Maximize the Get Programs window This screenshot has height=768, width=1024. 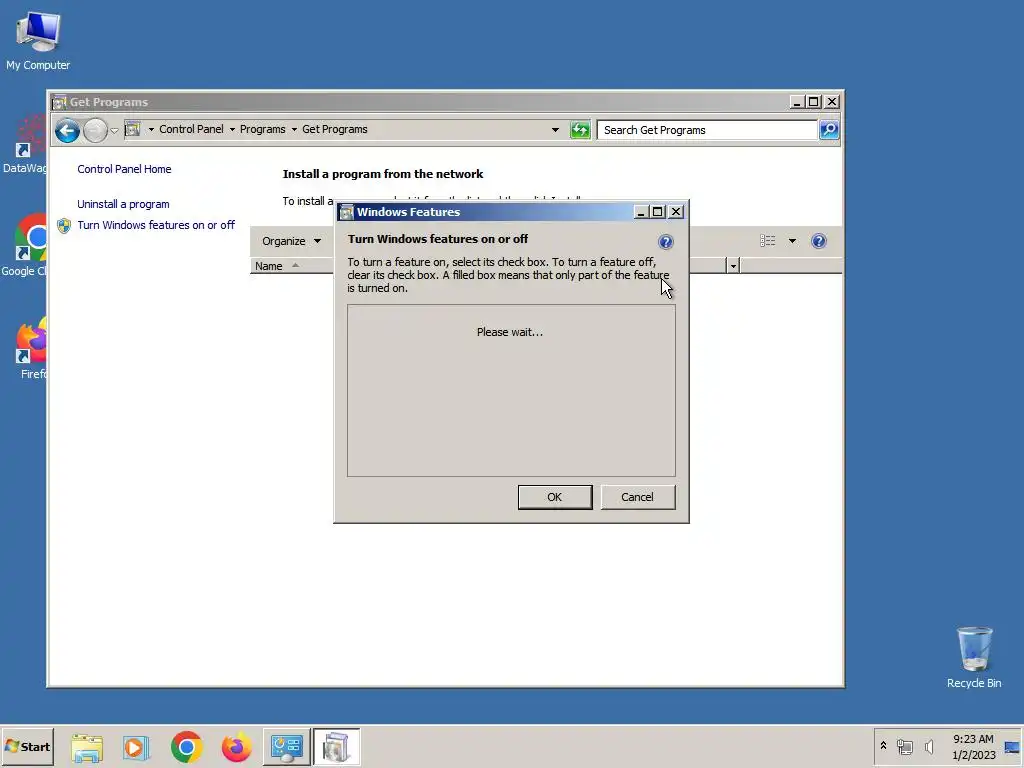coord(814,102)
